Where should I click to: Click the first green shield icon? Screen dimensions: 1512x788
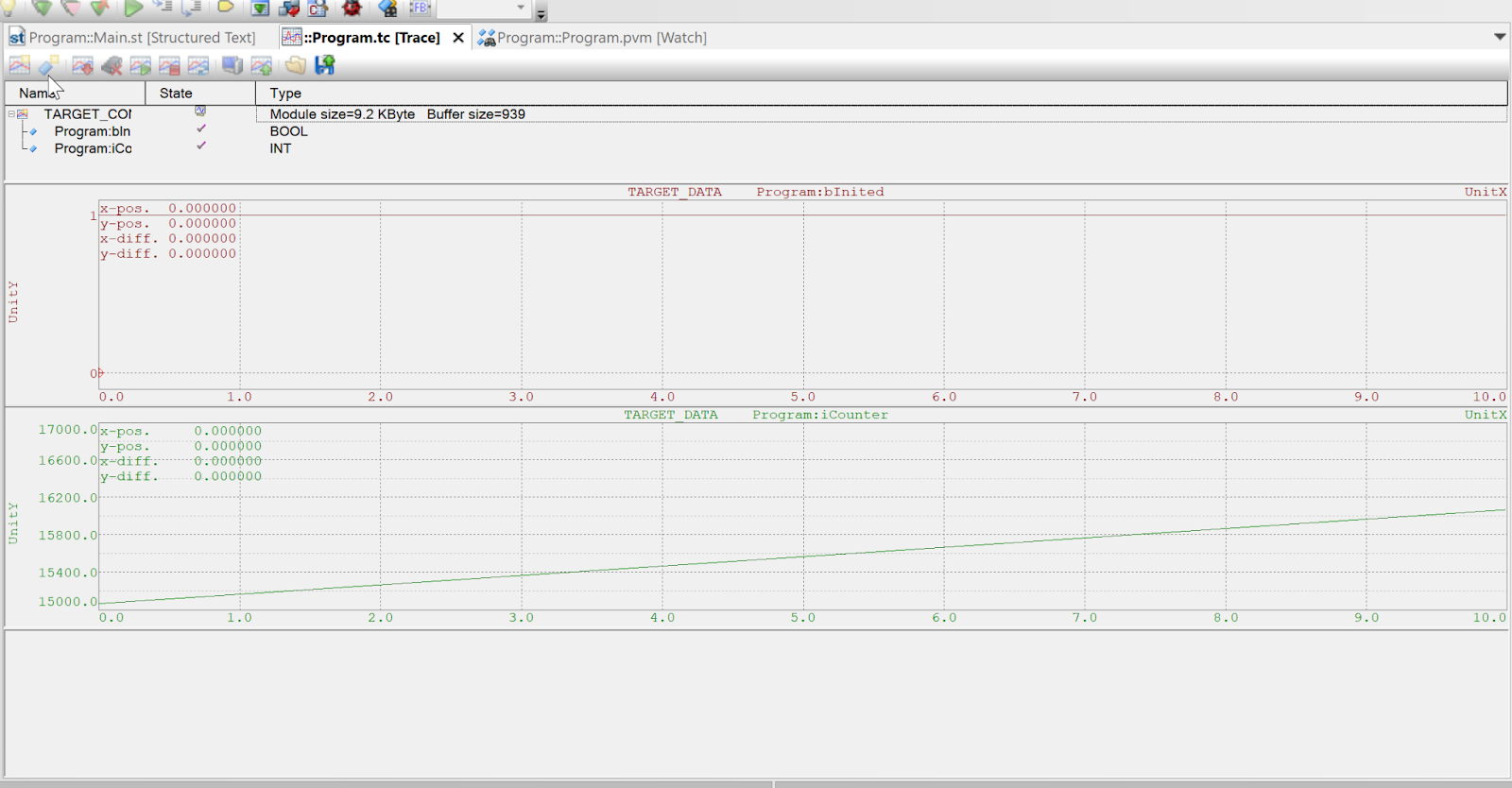click(x=42, y=8)
